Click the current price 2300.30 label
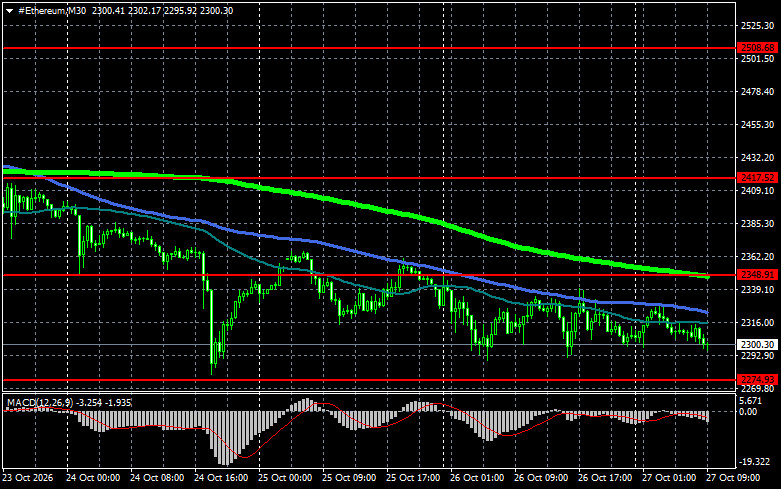781x489 pixels. coord(757,345)
